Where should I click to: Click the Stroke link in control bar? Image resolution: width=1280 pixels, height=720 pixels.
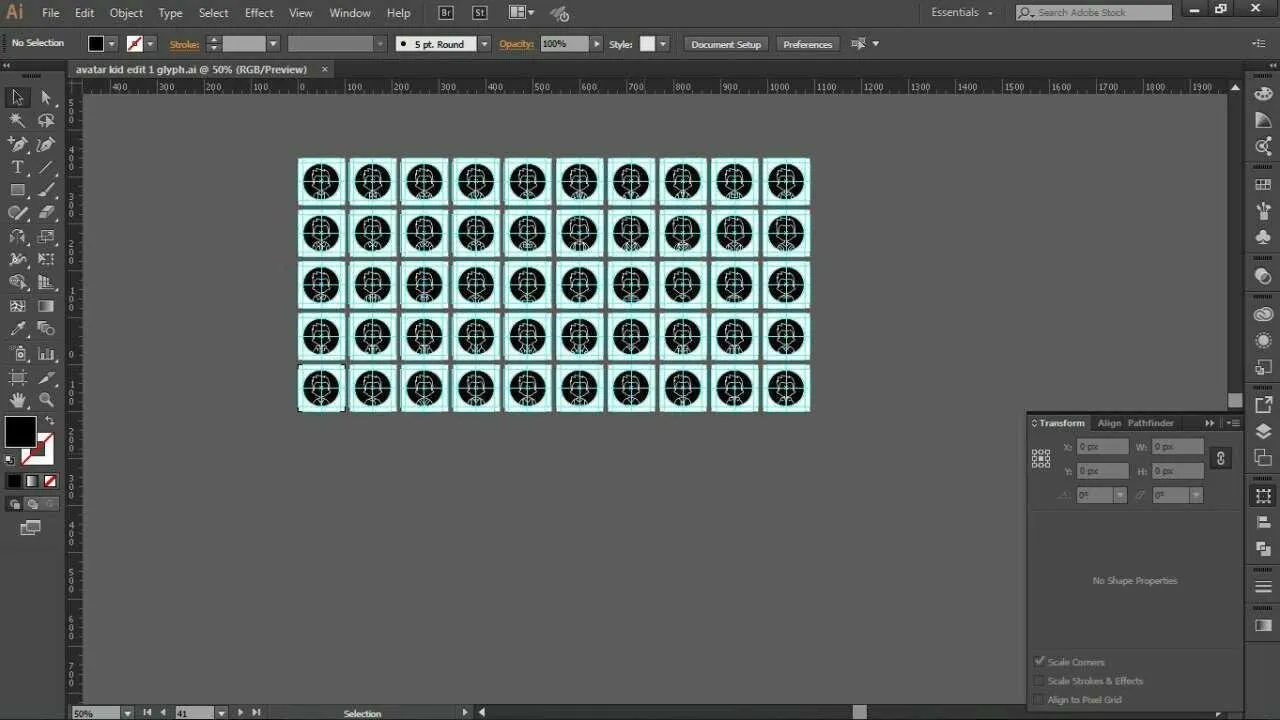pos(184,44)
